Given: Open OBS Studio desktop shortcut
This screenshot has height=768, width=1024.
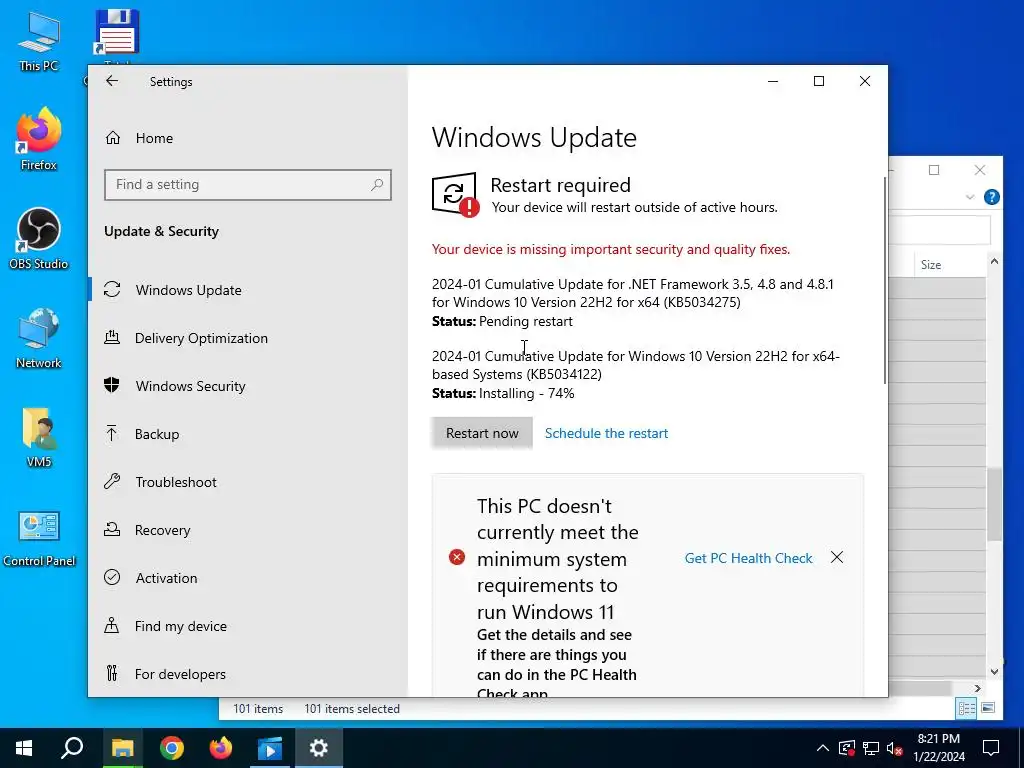Looking at the screenshot, I should point(39,238).
